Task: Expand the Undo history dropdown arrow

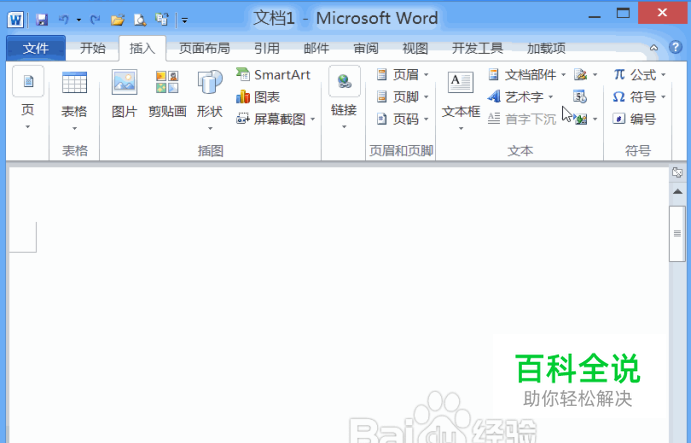Action: (x=78, y=20)
